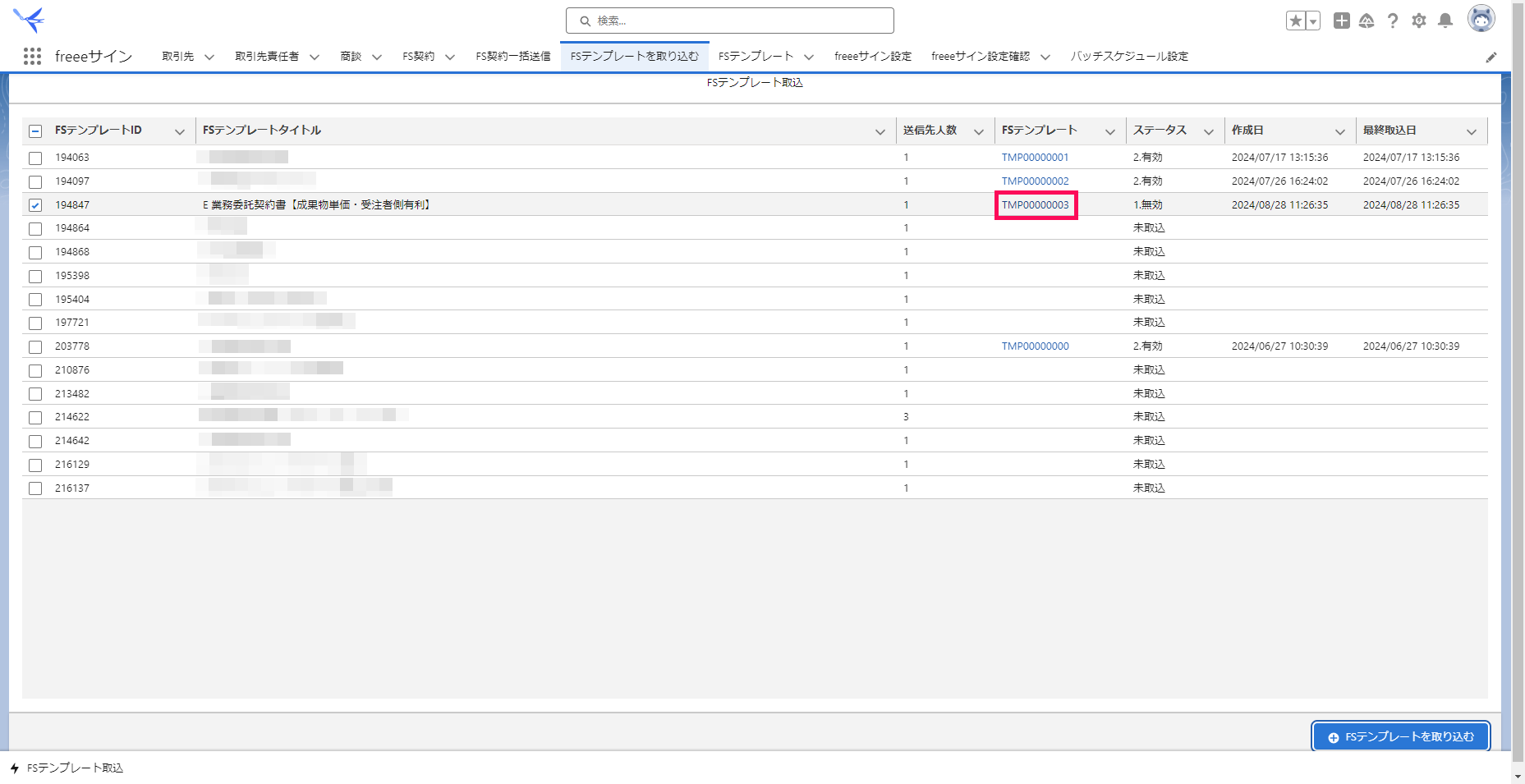Open the Setup gear menu

1419,21
